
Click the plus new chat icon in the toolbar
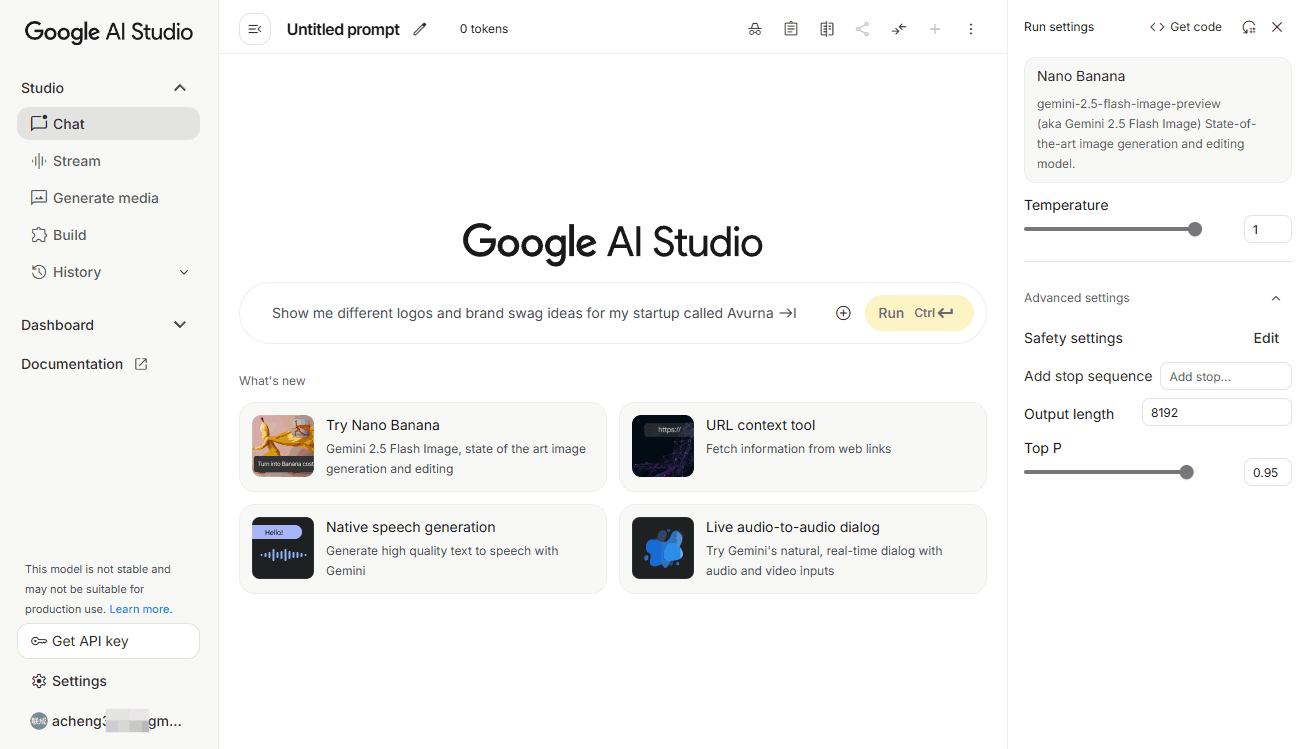click(935, 29)
